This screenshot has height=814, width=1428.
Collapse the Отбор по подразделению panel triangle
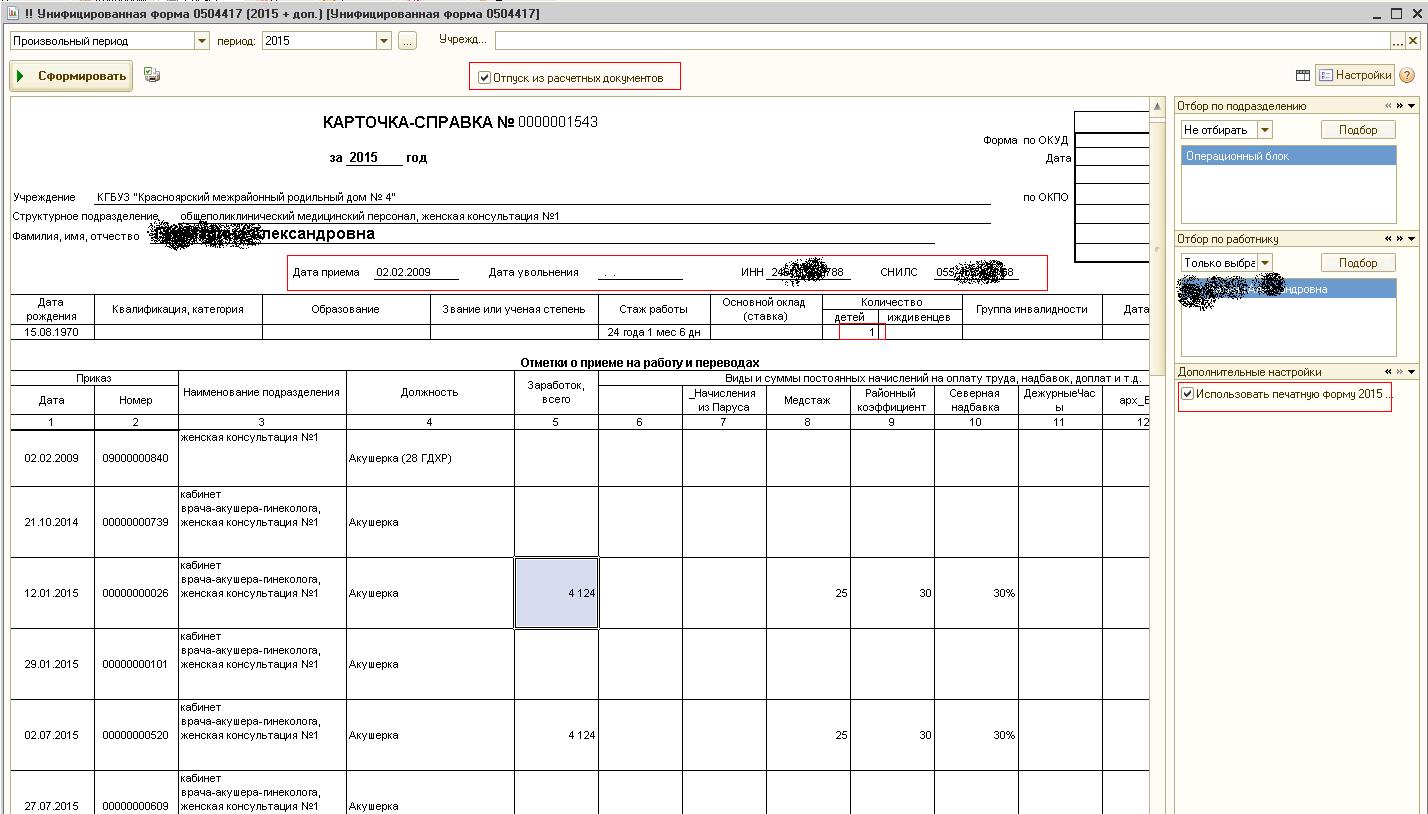[x=1412, y=106]
